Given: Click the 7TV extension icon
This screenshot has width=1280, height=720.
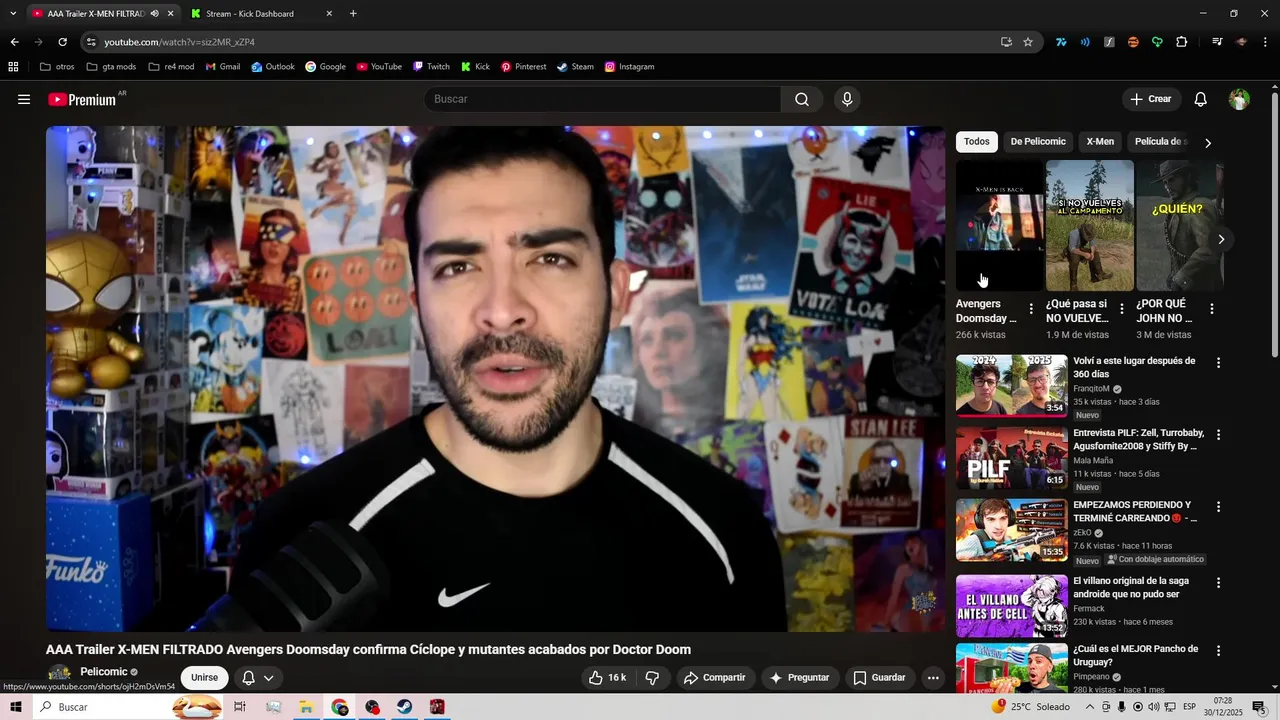Looking at the screenshot, I should pyautogui.click(x=1061, y=42).
